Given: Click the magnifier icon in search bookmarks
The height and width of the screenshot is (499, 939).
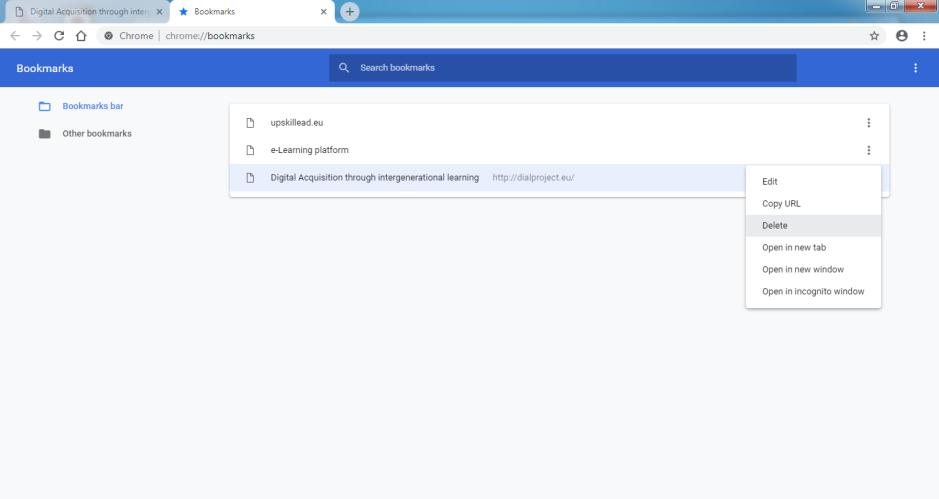Looking at the screenshot, I should [x=344, y=68].
